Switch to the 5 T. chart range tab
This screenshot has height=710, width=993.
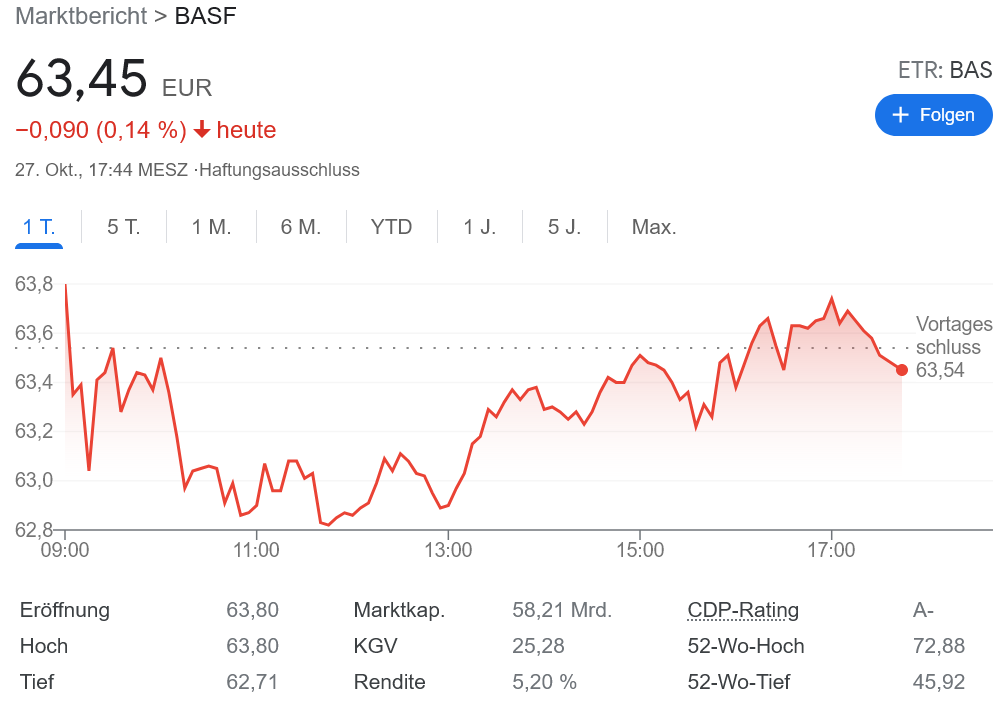(123, 227)
